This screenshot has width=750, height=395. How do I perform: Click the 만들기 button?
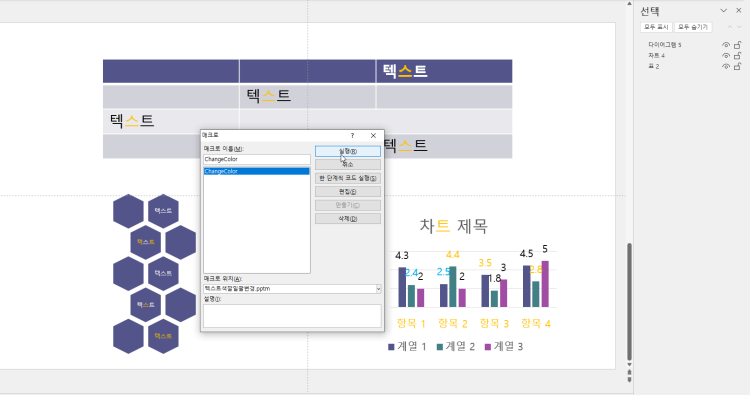tap(348, 205)
